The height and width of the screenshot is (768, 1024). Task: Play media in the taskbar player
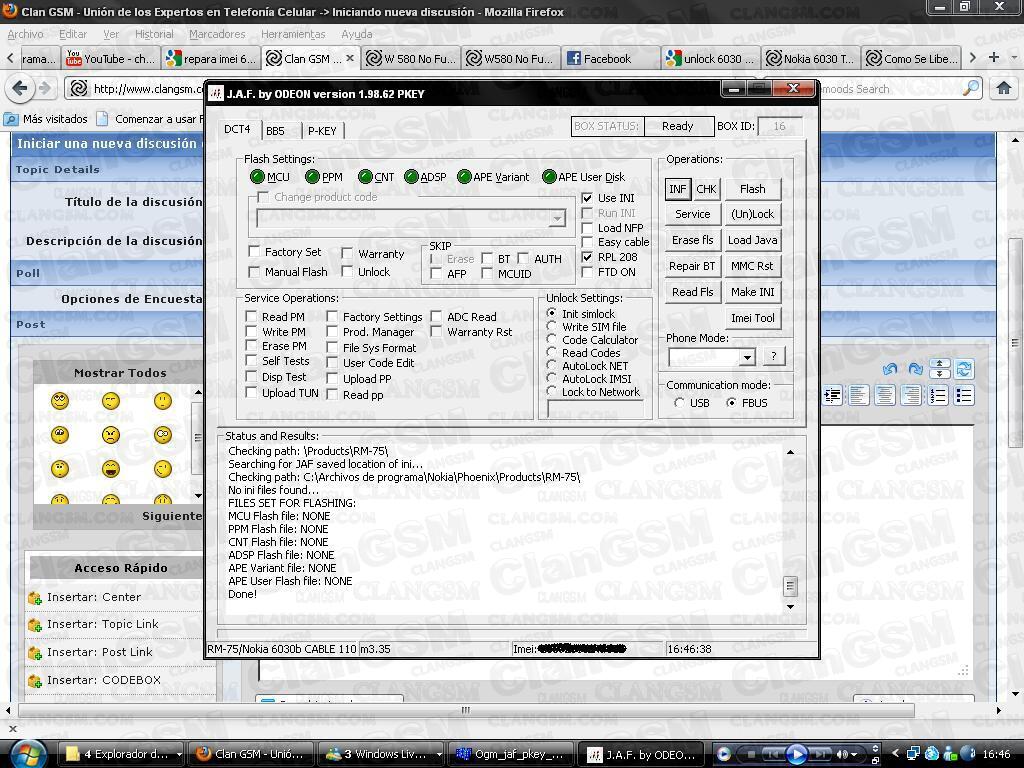[796, 754]
